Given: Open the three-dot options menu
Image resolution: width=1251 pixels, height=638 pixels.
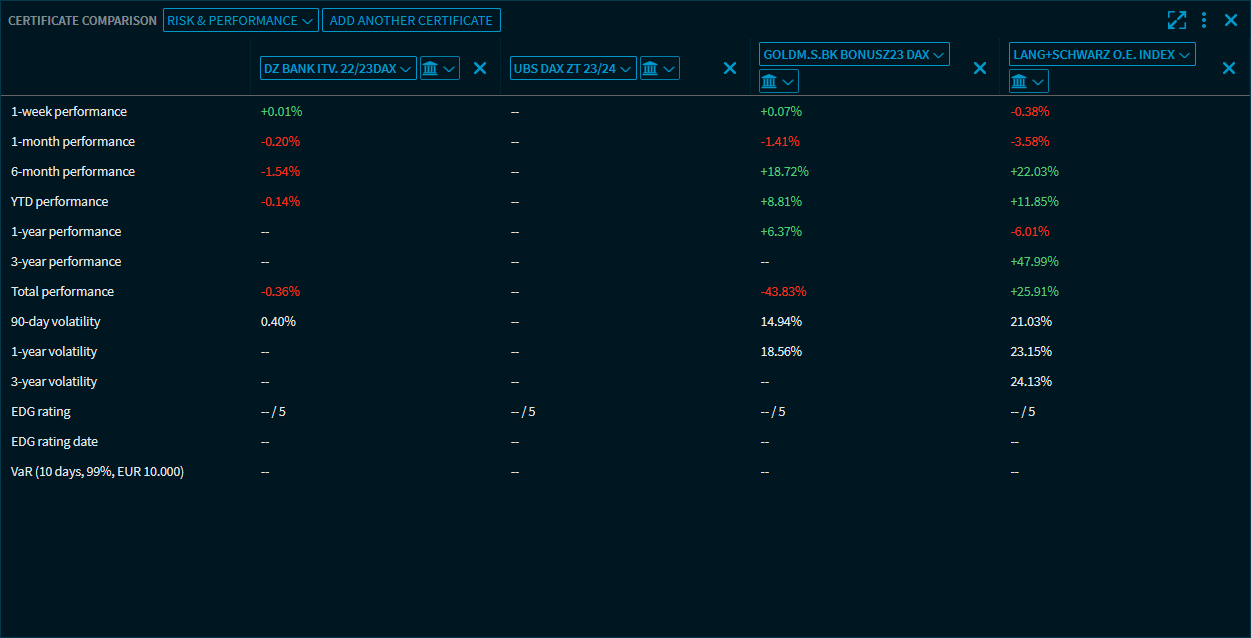Looking at the screenshot, I should [x=1204, y=20].
